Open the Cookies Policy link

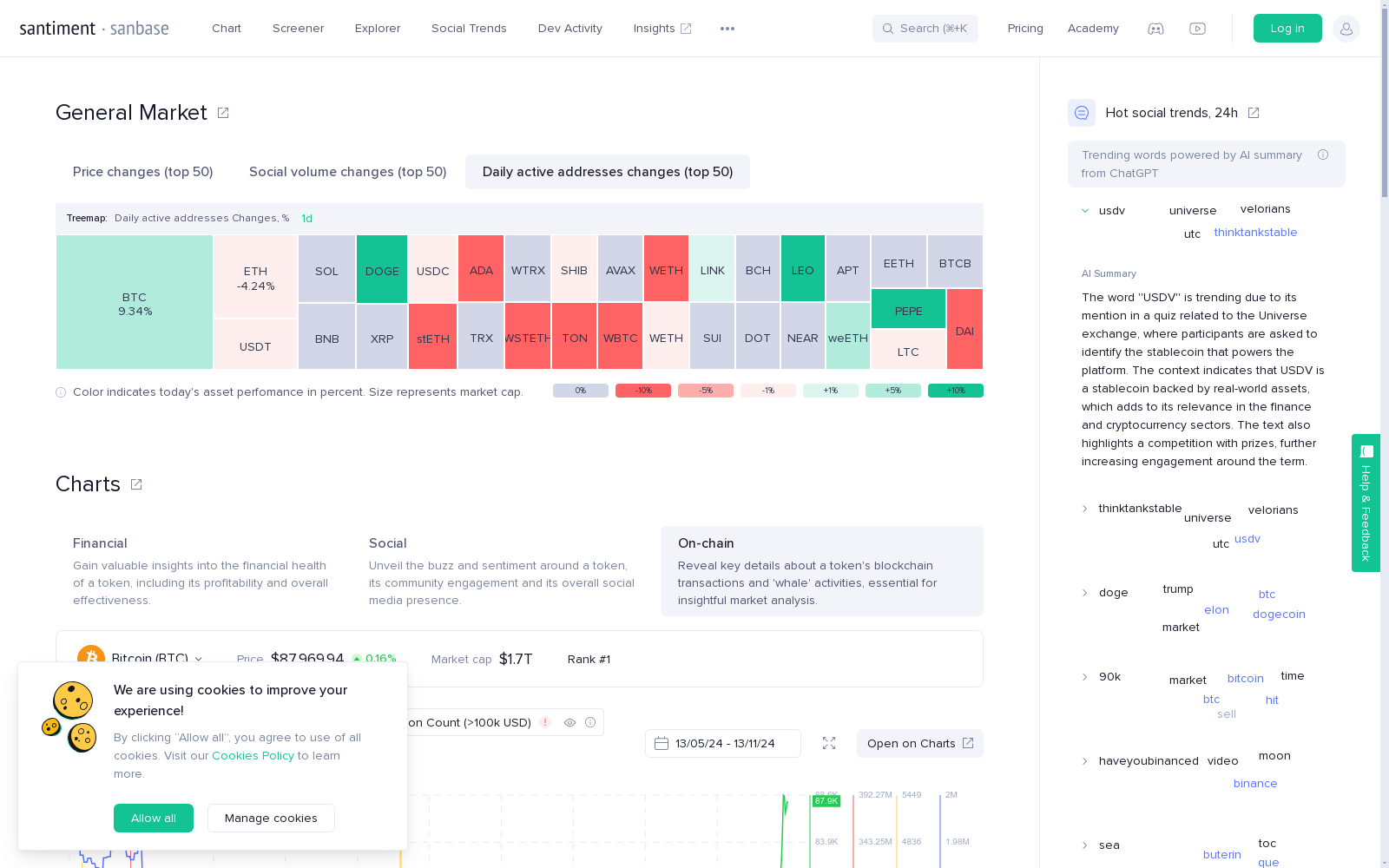[253, 756]
